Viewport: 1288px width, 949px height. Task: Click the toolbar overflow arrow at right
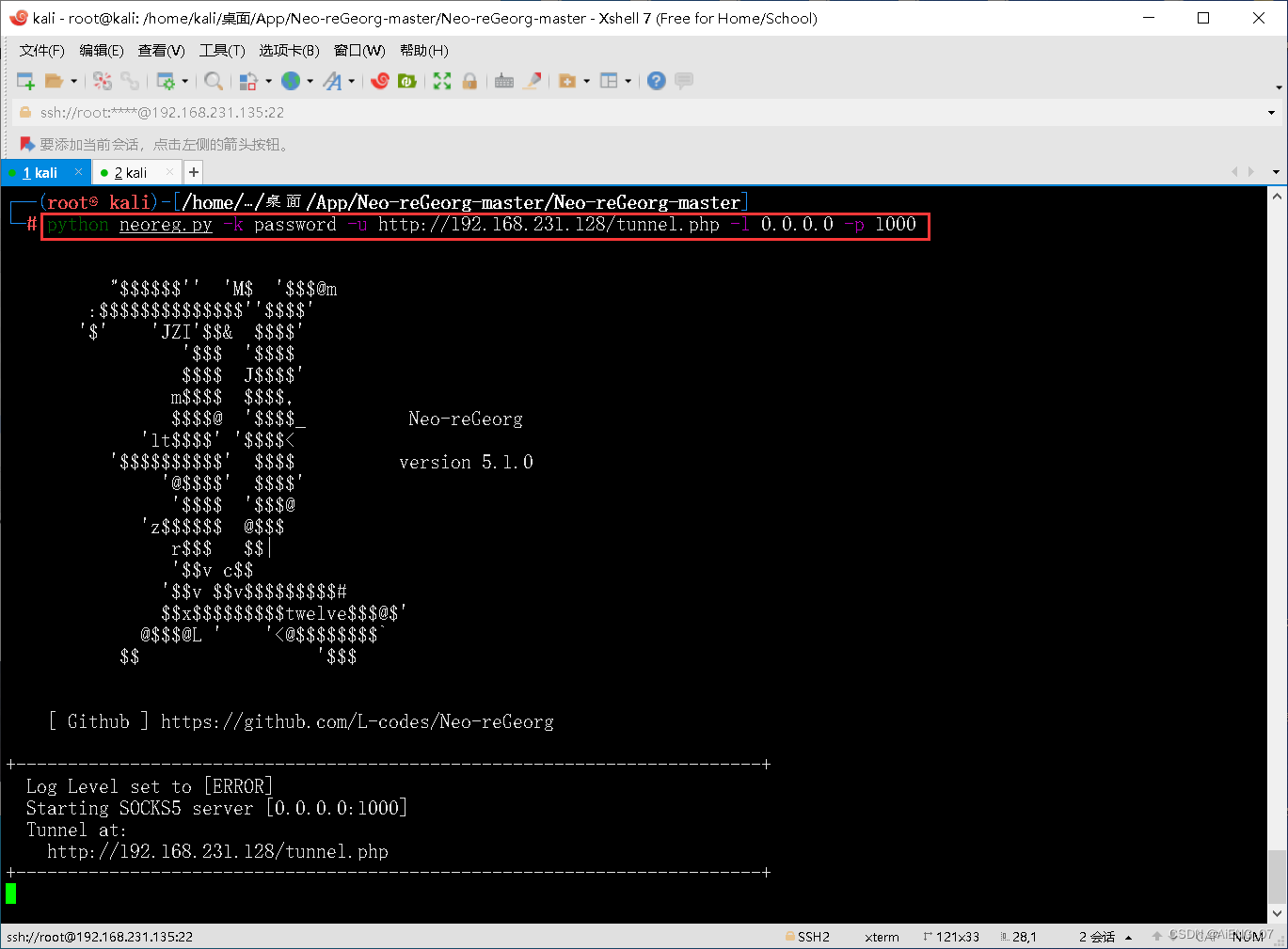coord(1279,87)
